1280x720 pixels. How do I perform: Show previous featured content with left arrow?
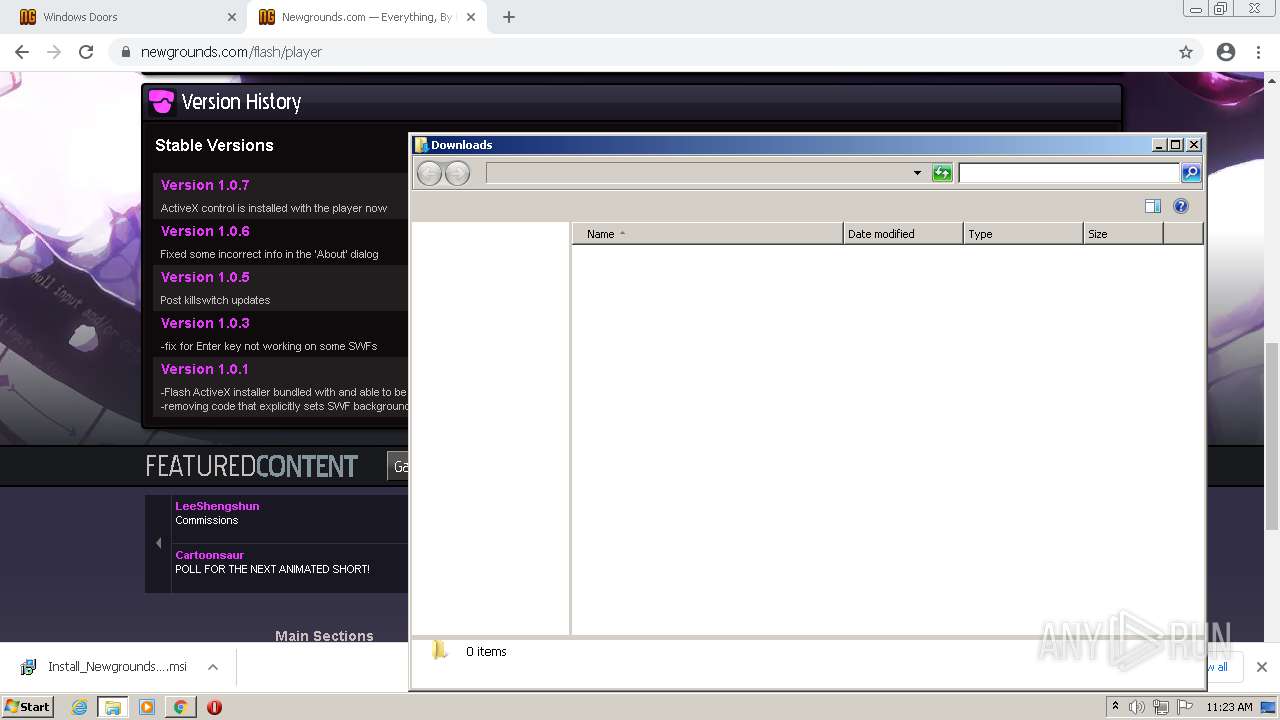click(x=158, y=543)
